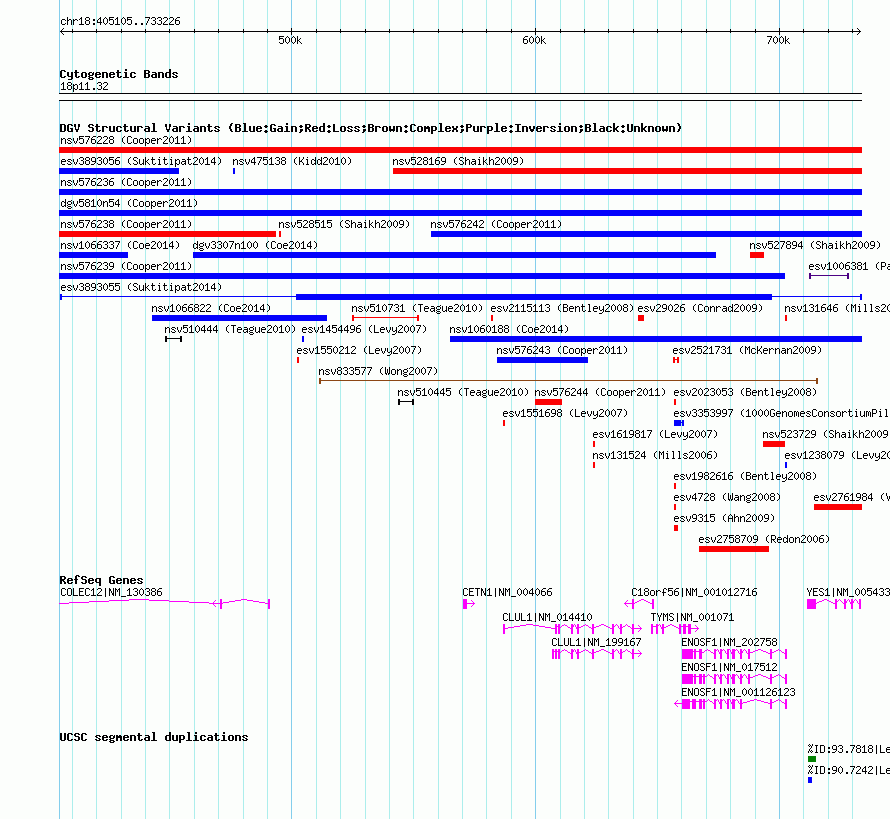The image size is (890, 819).
Task: Open nsv475138 (Kidd2010) variant
Action: (x=292, y=161)
